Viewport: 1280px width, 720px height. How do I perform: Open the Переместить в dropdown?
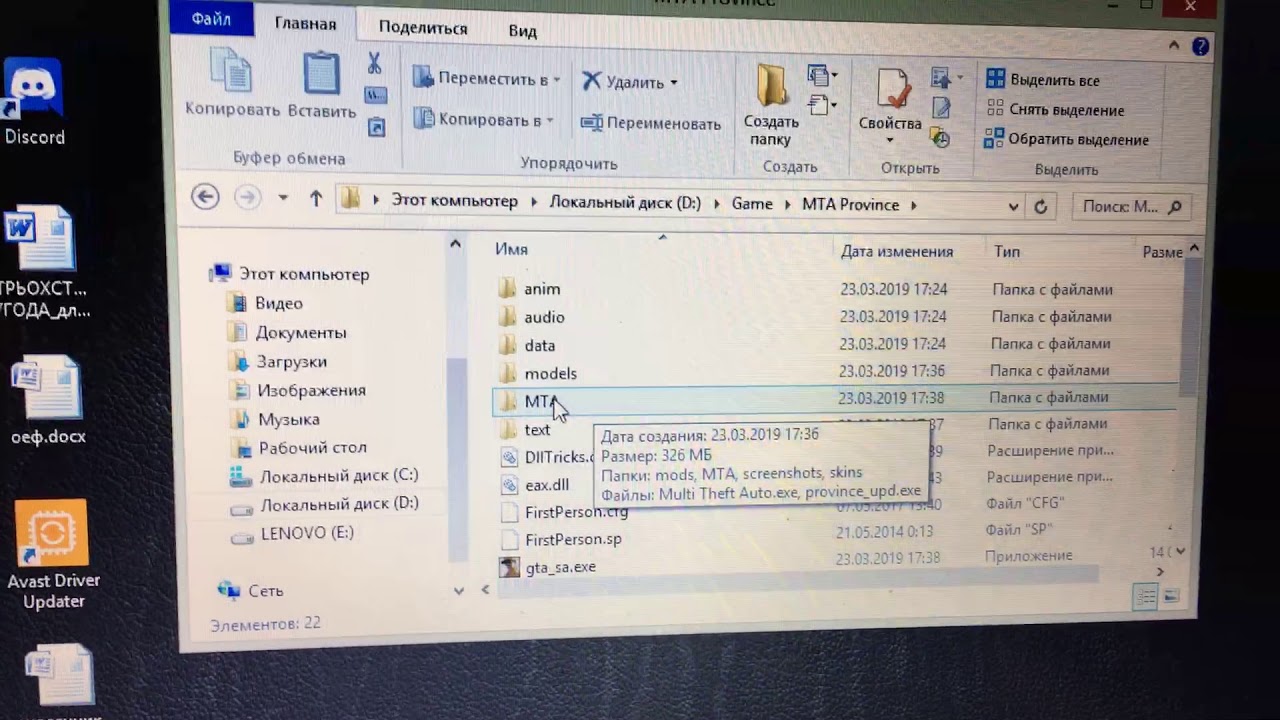click(x=487, y=78)
